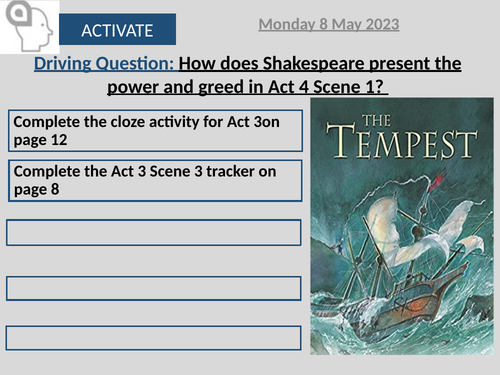Click the 'page 12' text
This screenshot has height=375, width=500.
point(40,140)
